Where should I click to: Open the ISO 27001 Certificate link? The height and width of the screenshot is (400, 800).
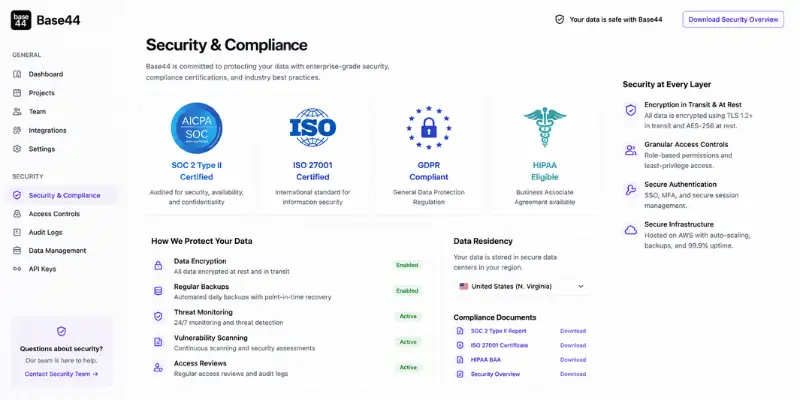499,345
